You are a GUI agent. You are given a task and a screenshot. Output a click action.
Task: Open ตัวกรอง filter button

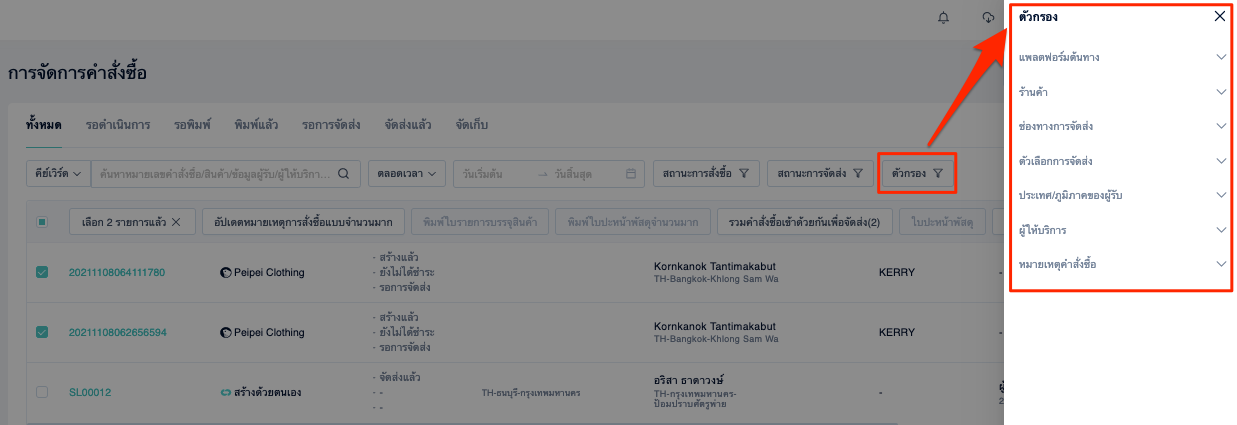click(917, 174)
